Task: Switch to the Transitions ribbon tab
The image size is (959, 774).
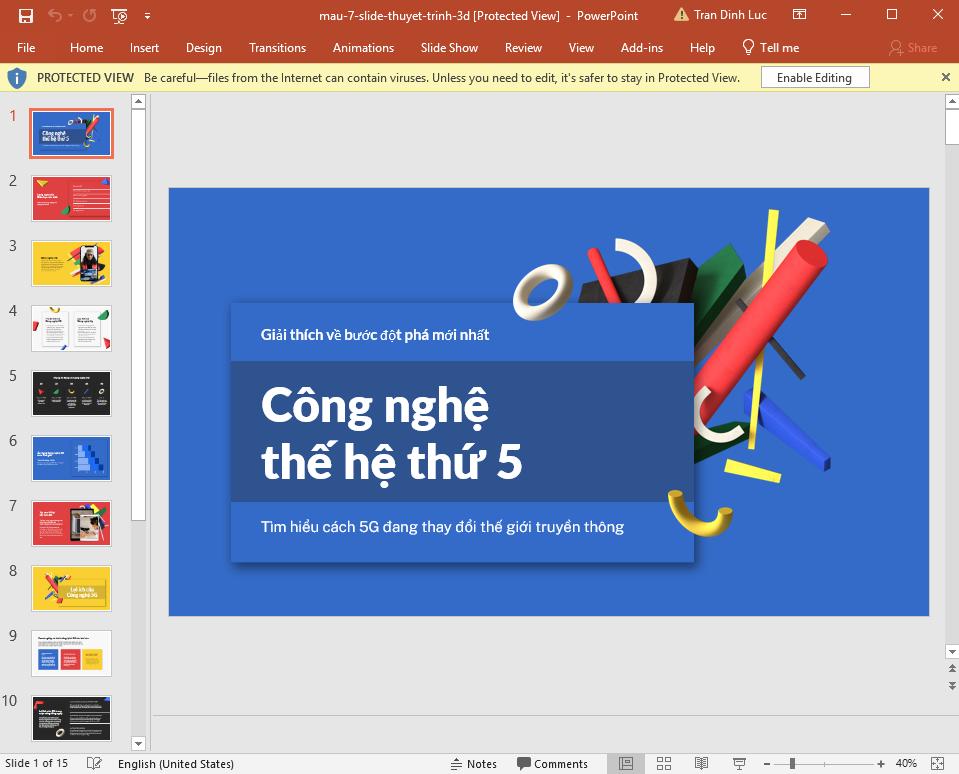Action: [277, 47]
